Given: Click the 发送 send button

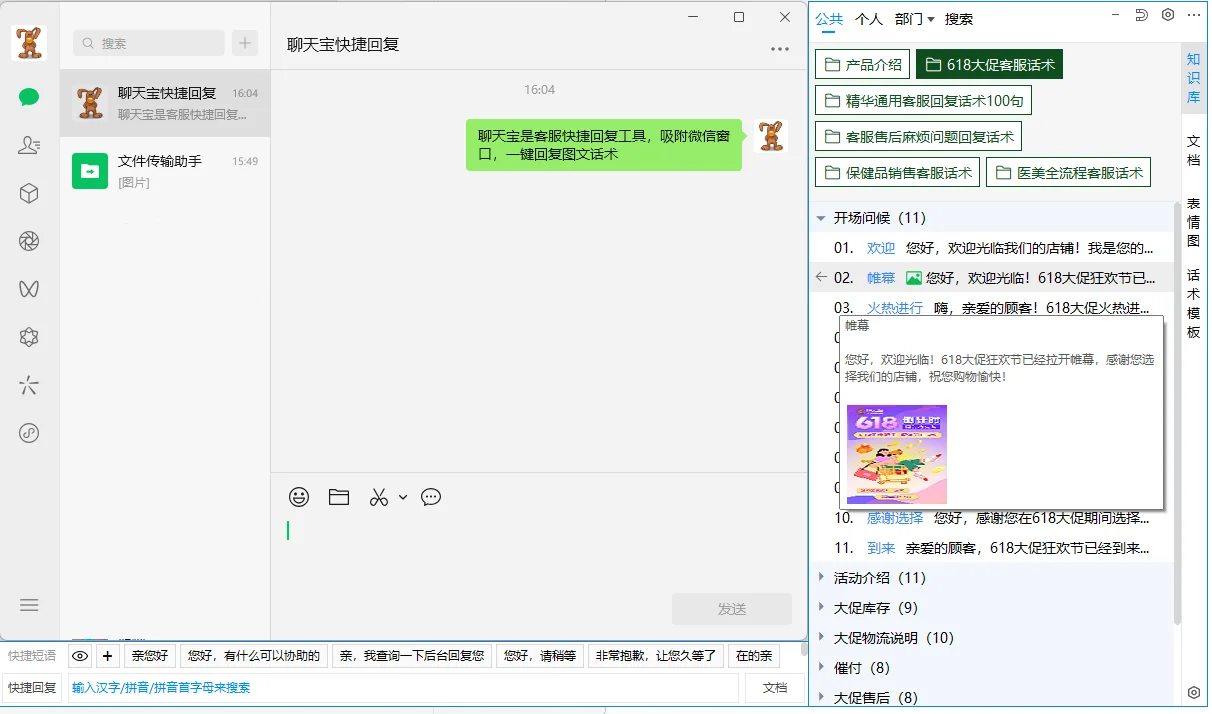Looking at the screenshot, I should point(732,609).
